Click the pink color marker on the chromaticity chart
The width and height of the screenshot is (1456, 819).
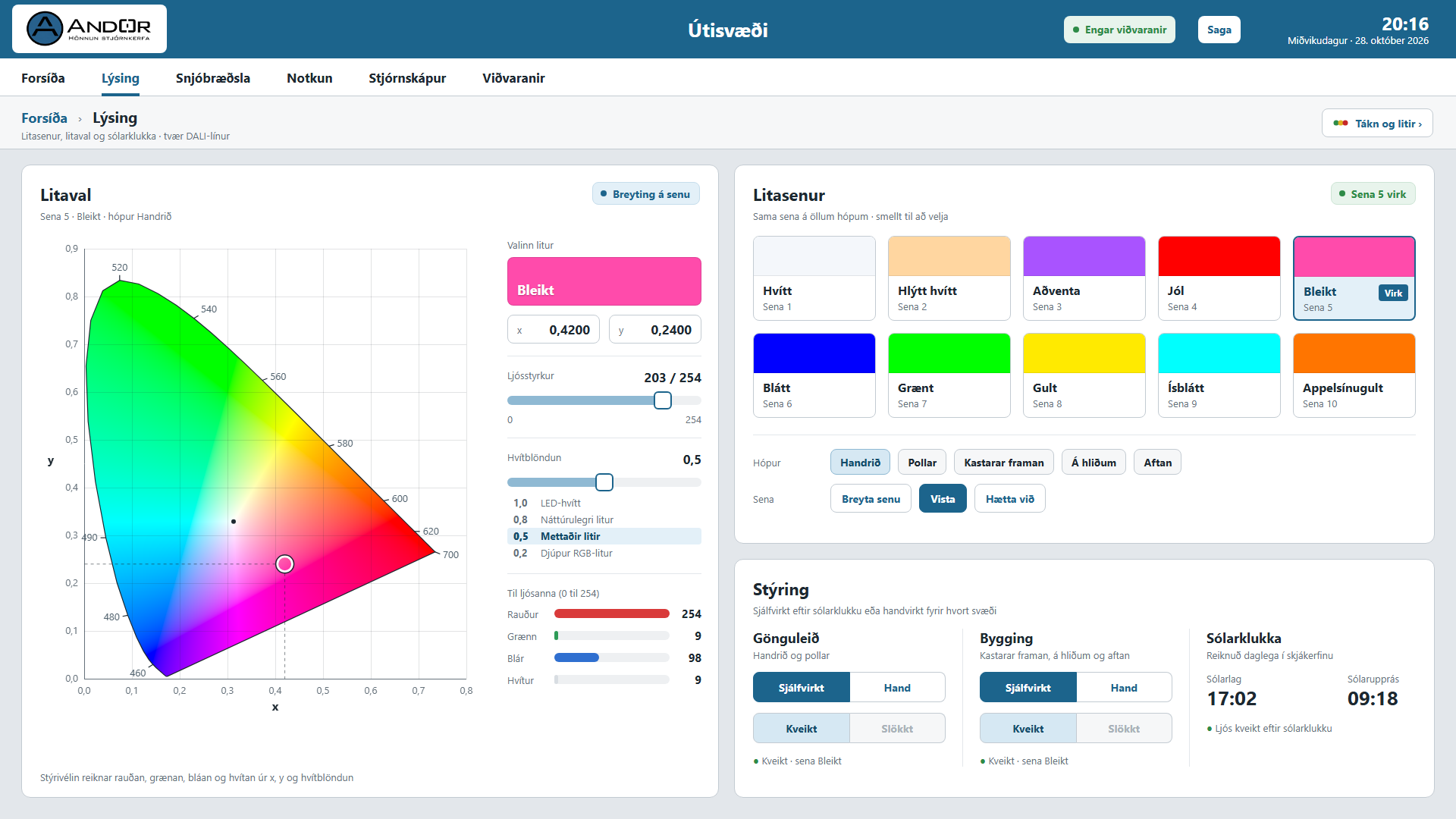pyautogui.click(x=284, y=563)
